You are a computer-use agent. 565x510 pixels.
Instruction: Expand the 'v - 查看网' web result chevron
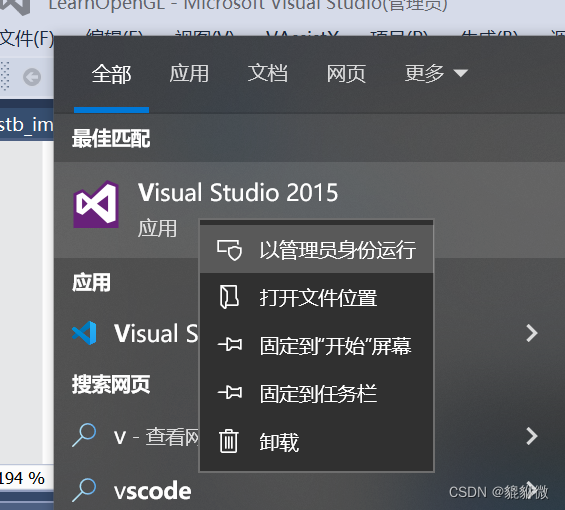(532, 436)
